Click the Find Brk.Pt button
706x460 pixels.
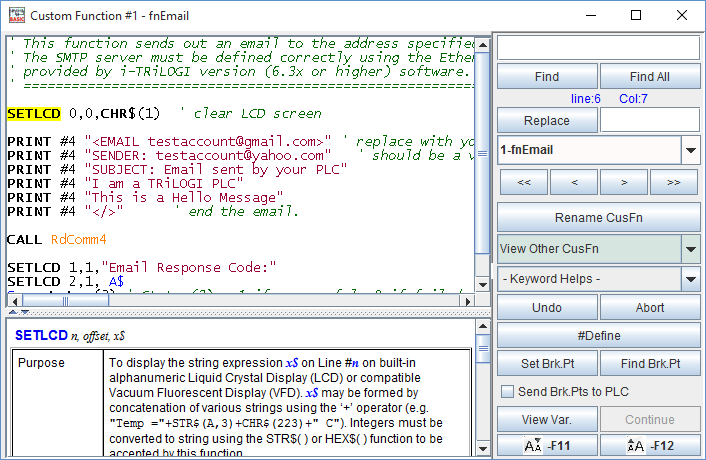[x=650, y=364]
